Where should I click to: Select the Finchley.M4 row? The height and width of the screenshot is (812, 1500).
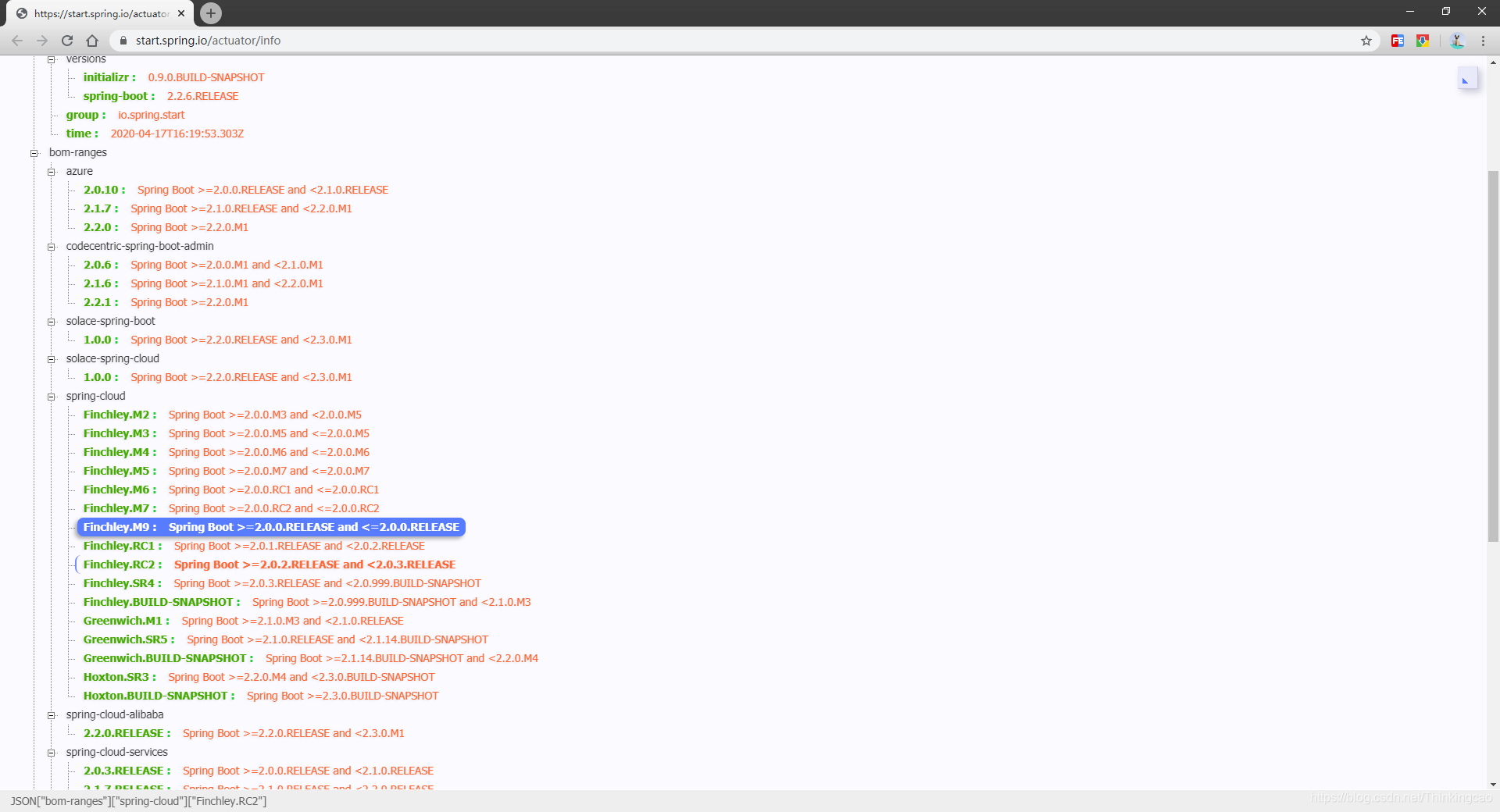click(x=227, y=452)
